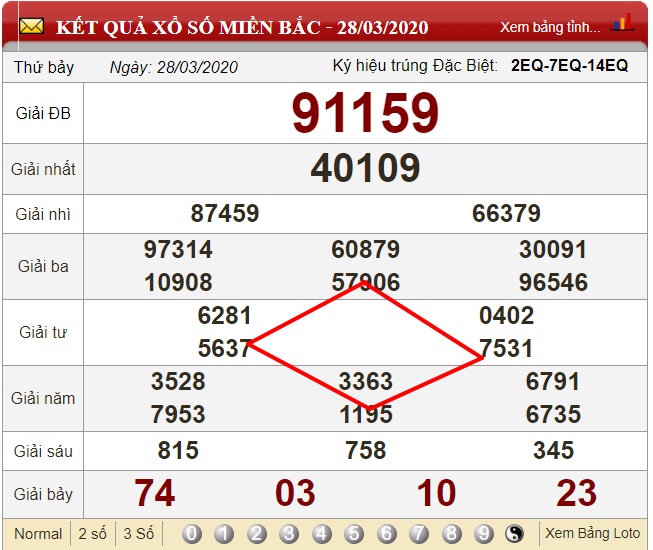Select digit 4 filter ball
The height and width of the screenshot is (550, 653).
point(322,534)
